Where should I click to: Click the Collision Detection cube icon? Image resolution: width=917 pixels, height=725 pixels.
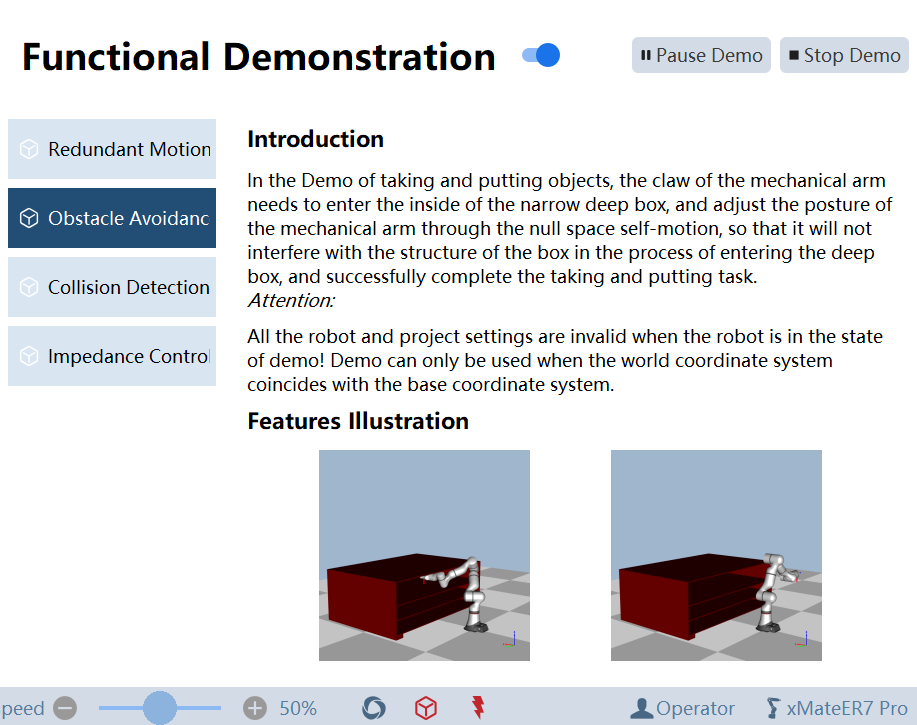click(x=29, y=287)
